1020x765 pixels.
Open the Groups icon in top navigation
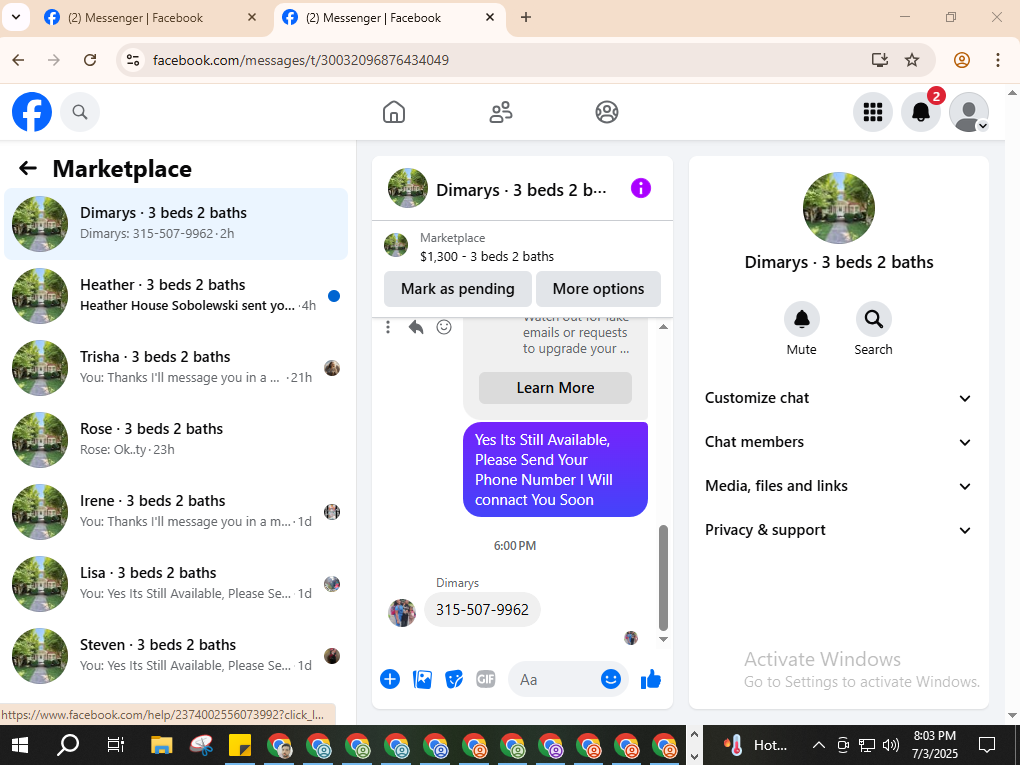click(607, 112)
